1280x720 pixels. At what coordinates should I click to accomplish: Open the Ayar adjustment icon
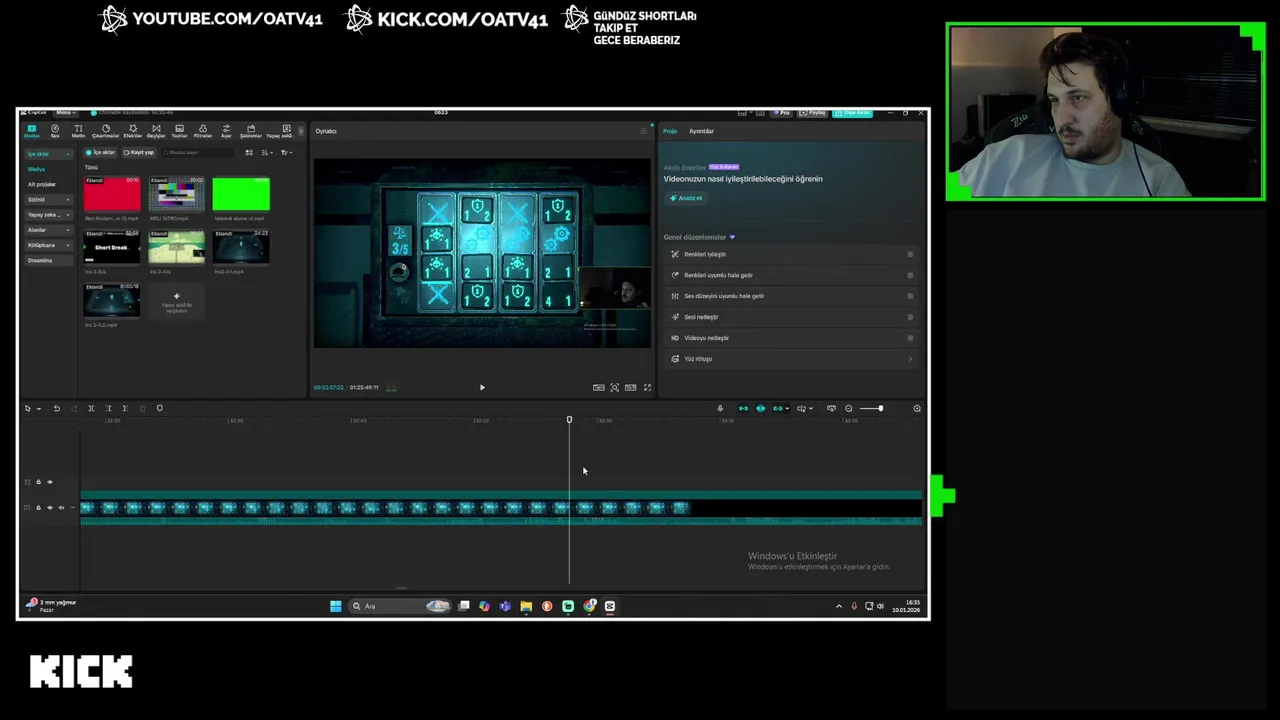click(226, 131)
